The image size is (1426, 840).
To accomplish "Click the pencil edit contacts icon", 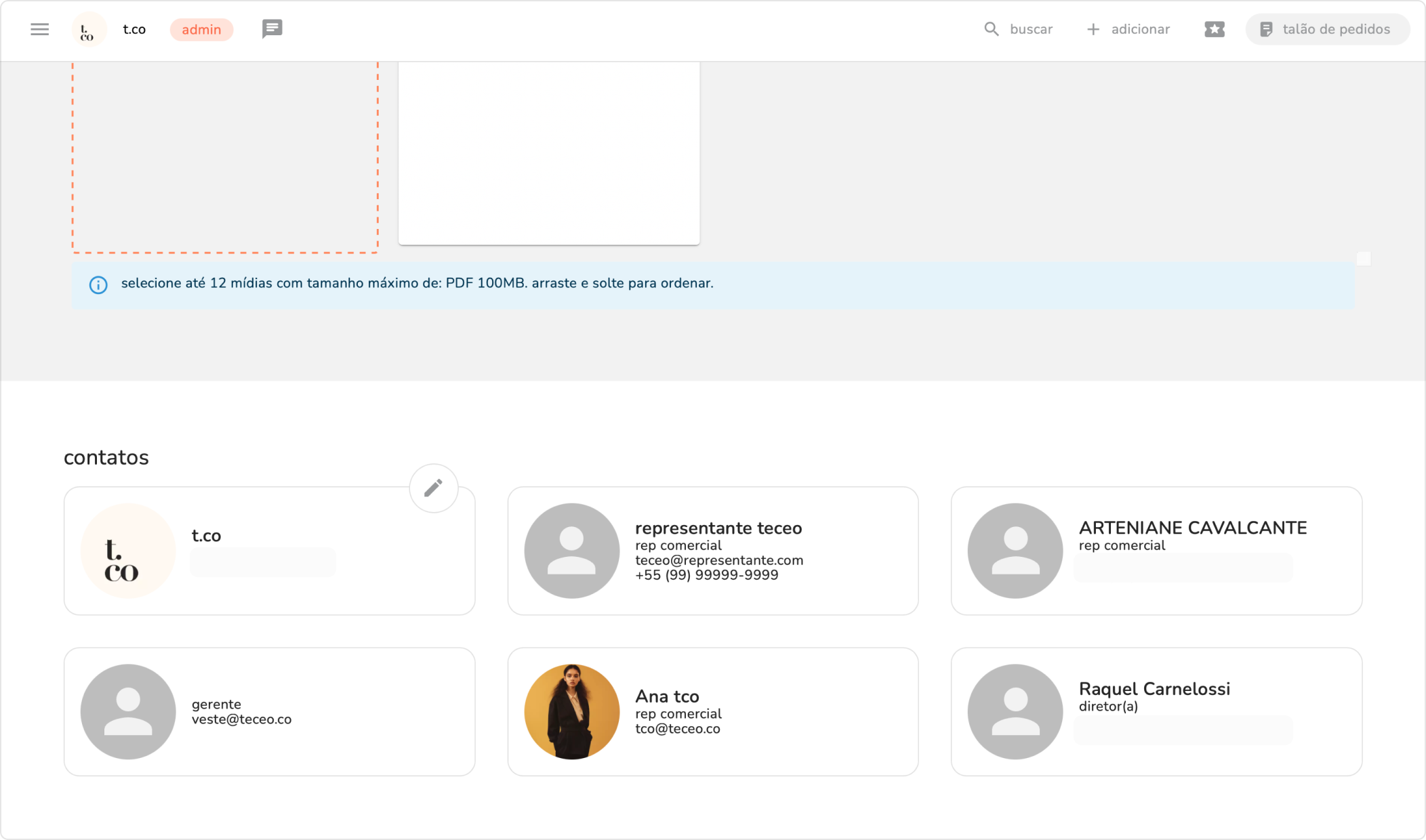I will click(433, 488).
